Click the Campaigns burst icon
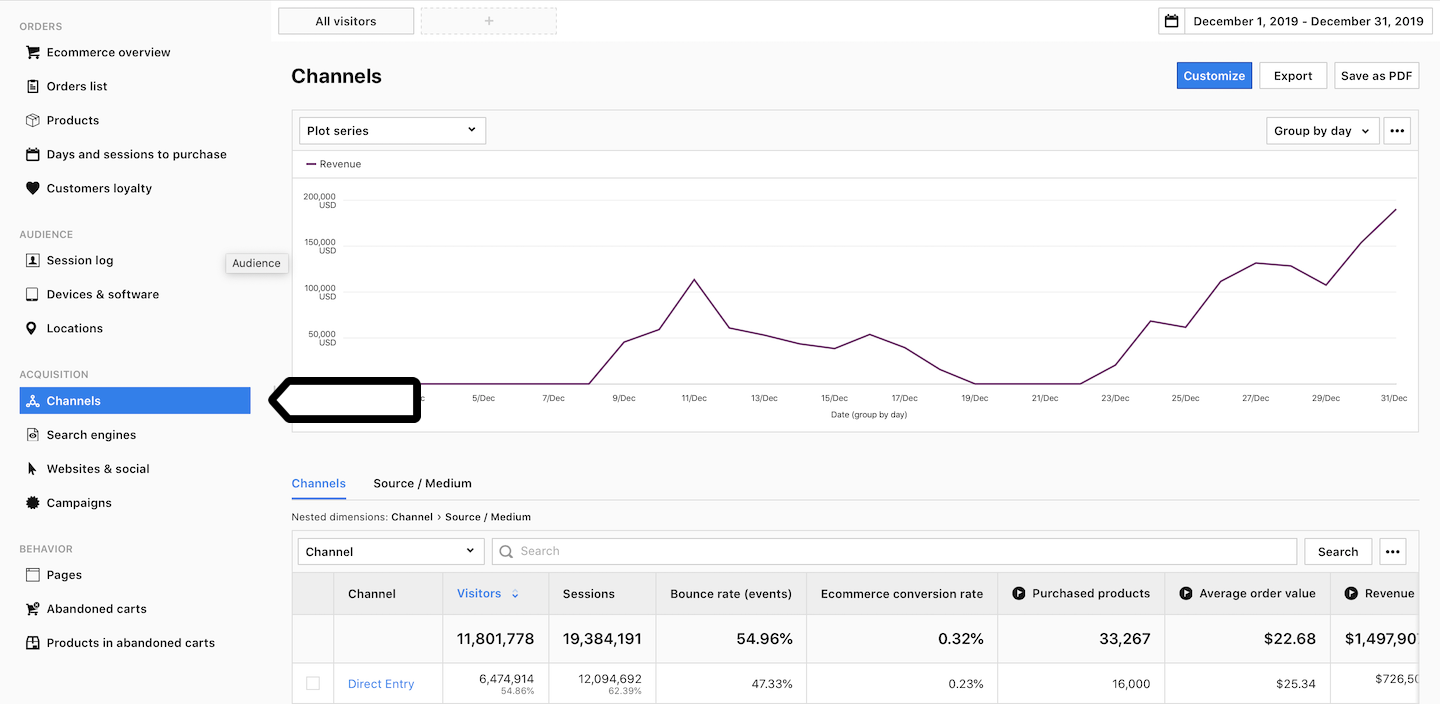1440x704 pixels. (x=33, y=503)
